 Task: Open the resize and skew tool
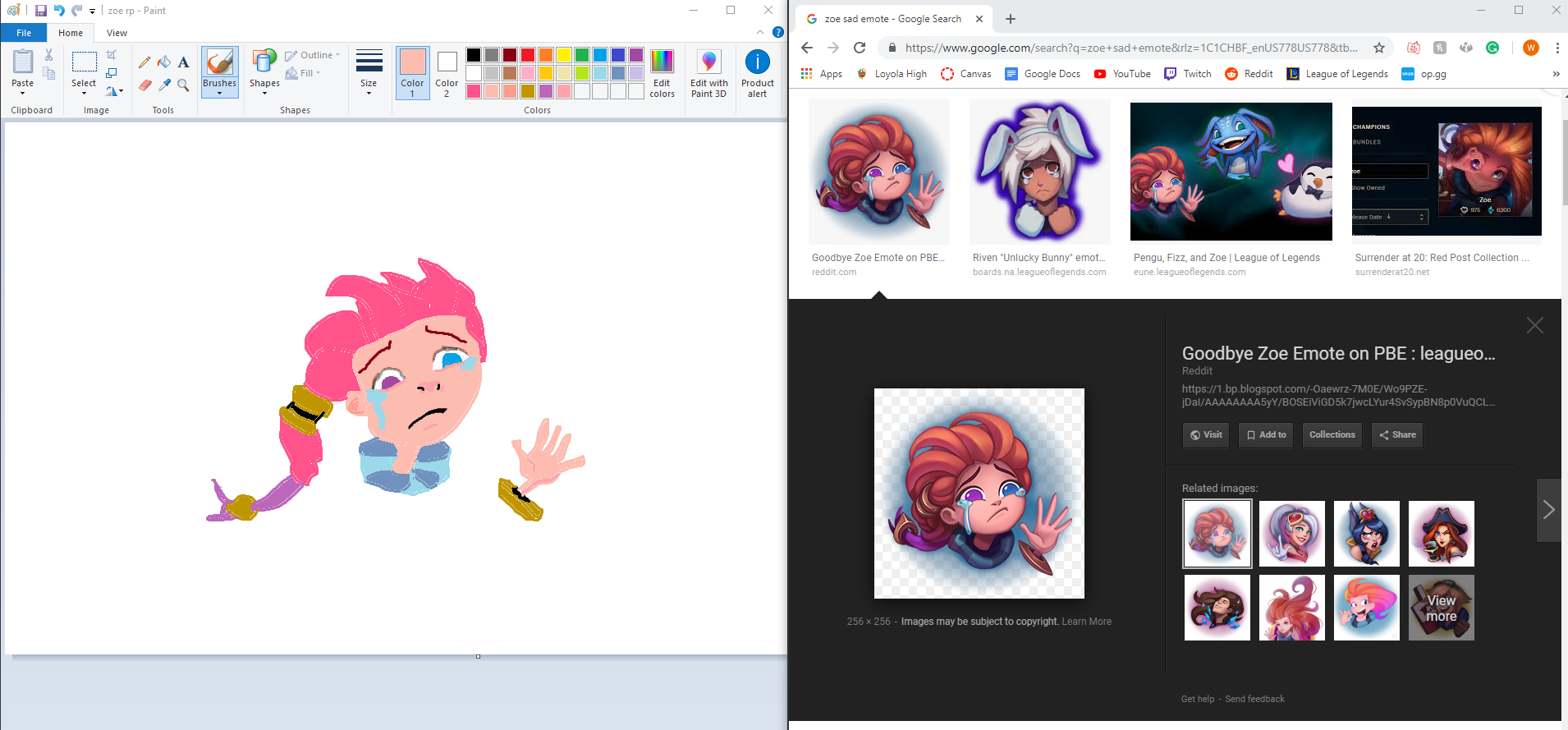[x=112, y=73]
